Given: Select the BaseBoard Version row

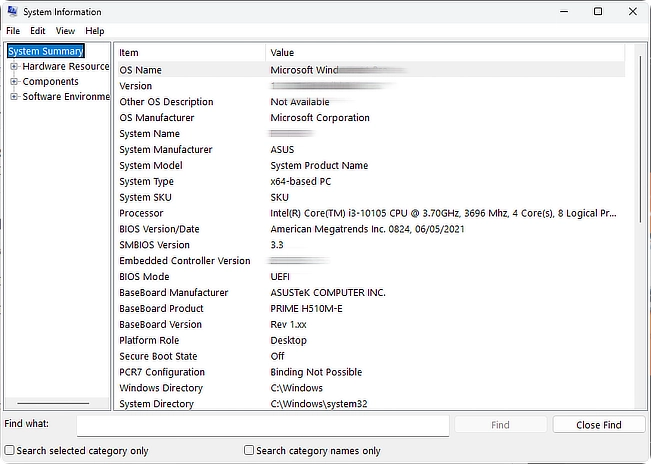Looking at the screenshot, I should click(371, 324).
